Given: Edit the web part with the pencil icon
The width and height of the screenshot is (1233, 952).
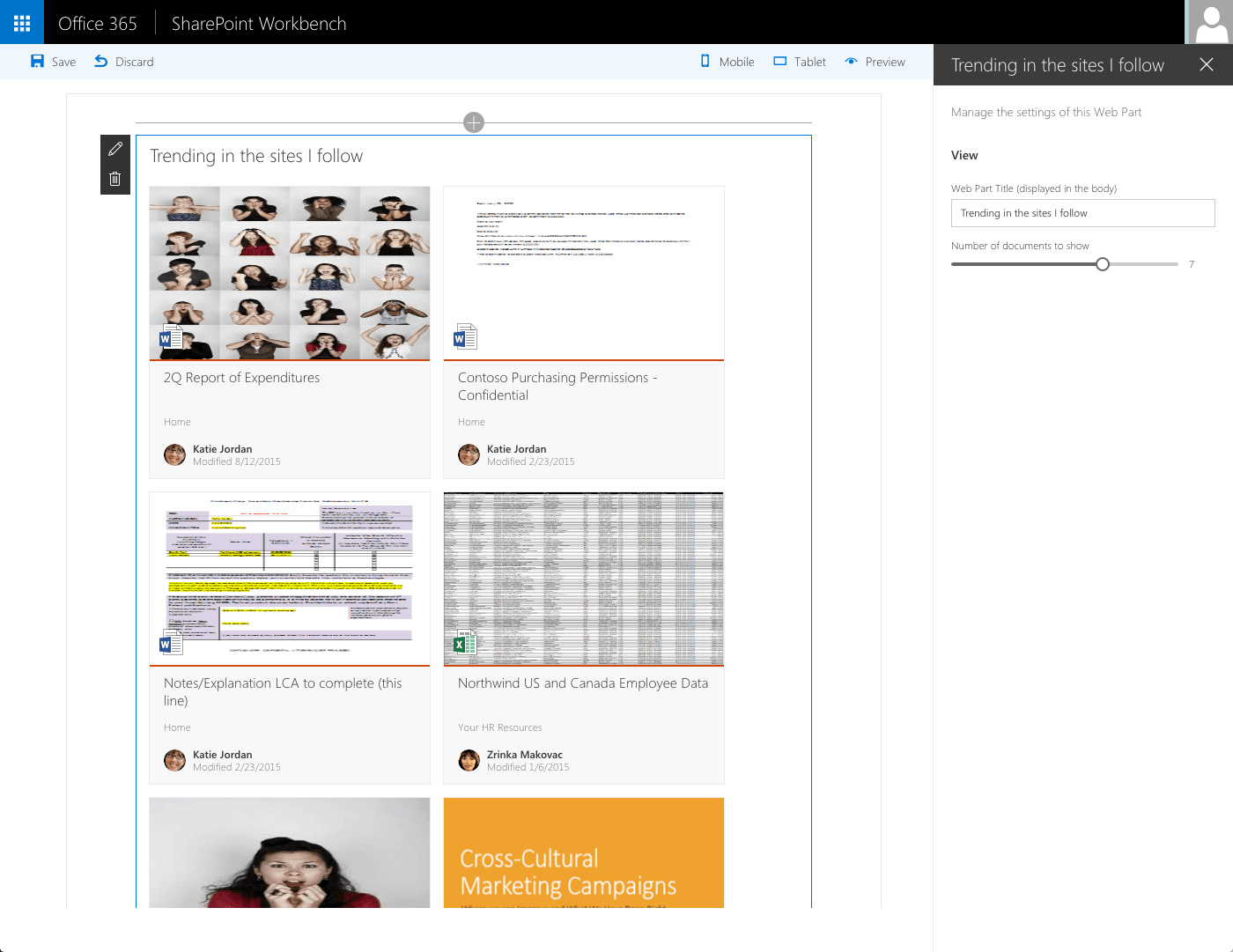Looking at the screenshot, I should pos(115,150).
